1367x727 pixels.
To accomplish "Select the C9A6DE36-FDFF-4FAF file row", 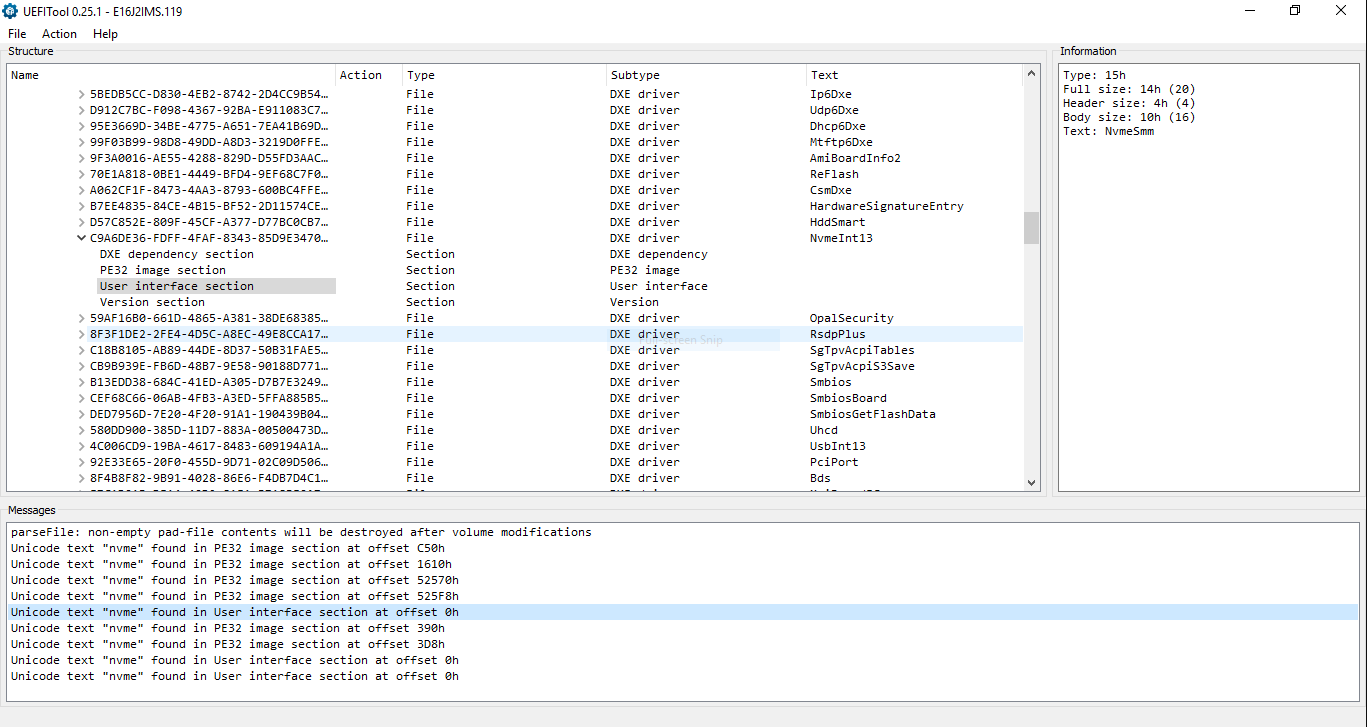I will (516, 238).
